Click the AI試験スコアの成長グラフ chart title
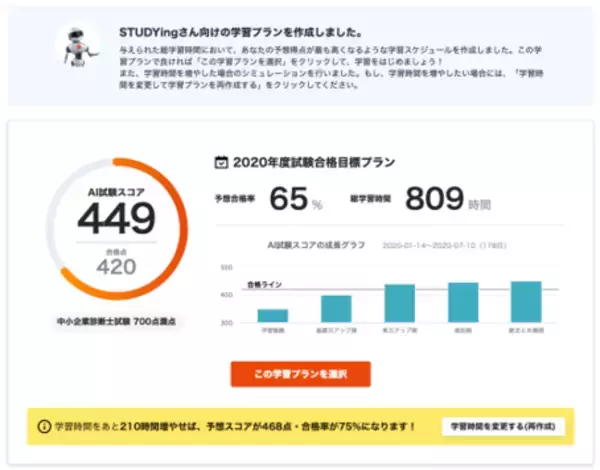The image size is (600, 470). (x=316, y=245)
